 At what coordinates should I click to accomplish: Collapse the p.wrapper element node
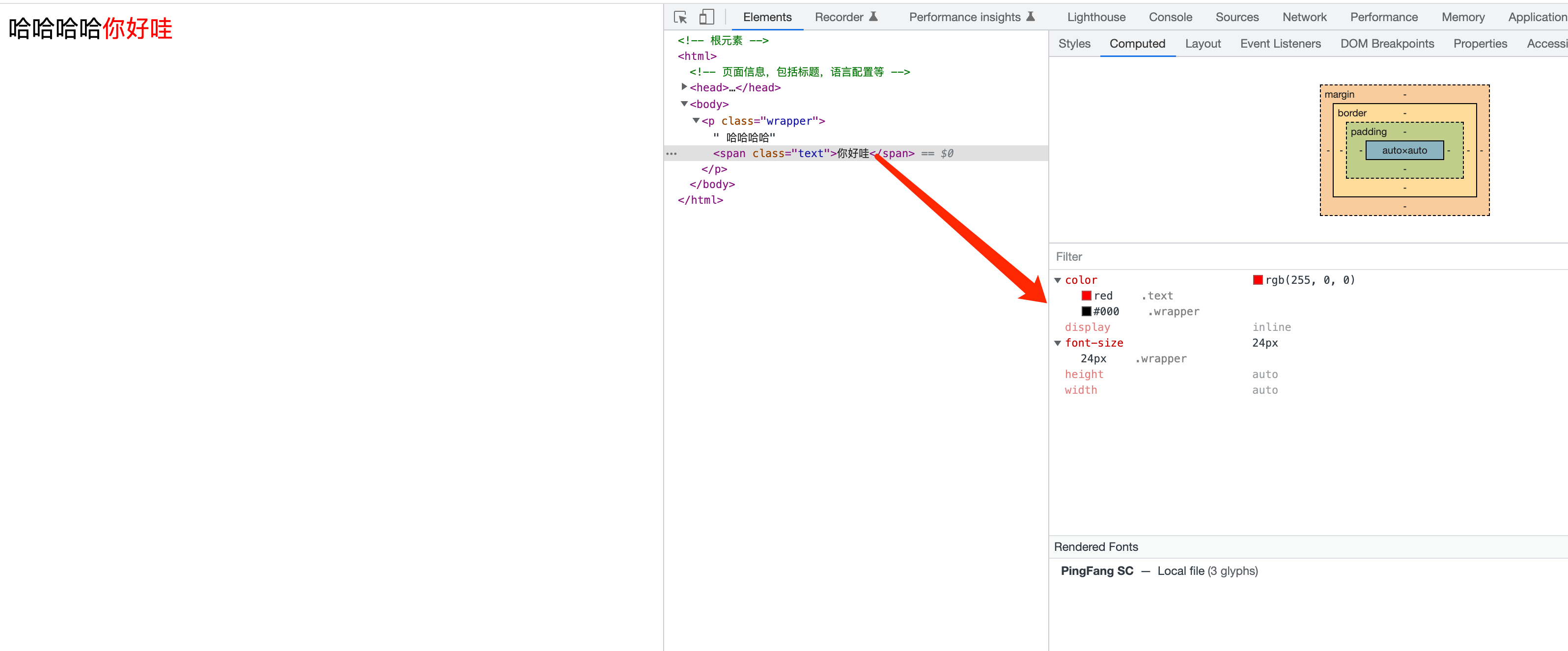point(696,120)
